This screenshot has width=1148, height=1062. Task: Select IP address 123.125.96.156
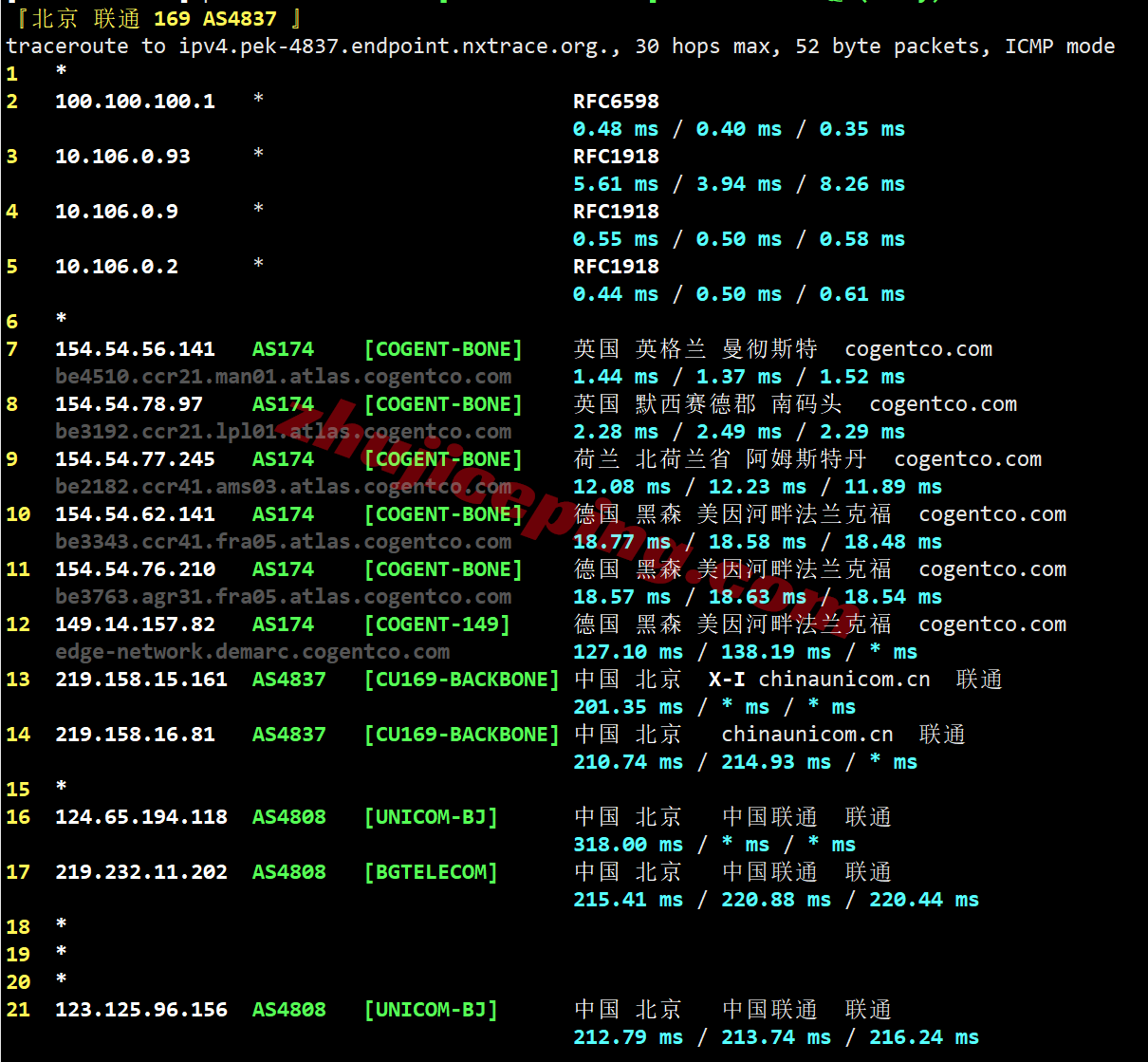click(x=141, y=1010)
